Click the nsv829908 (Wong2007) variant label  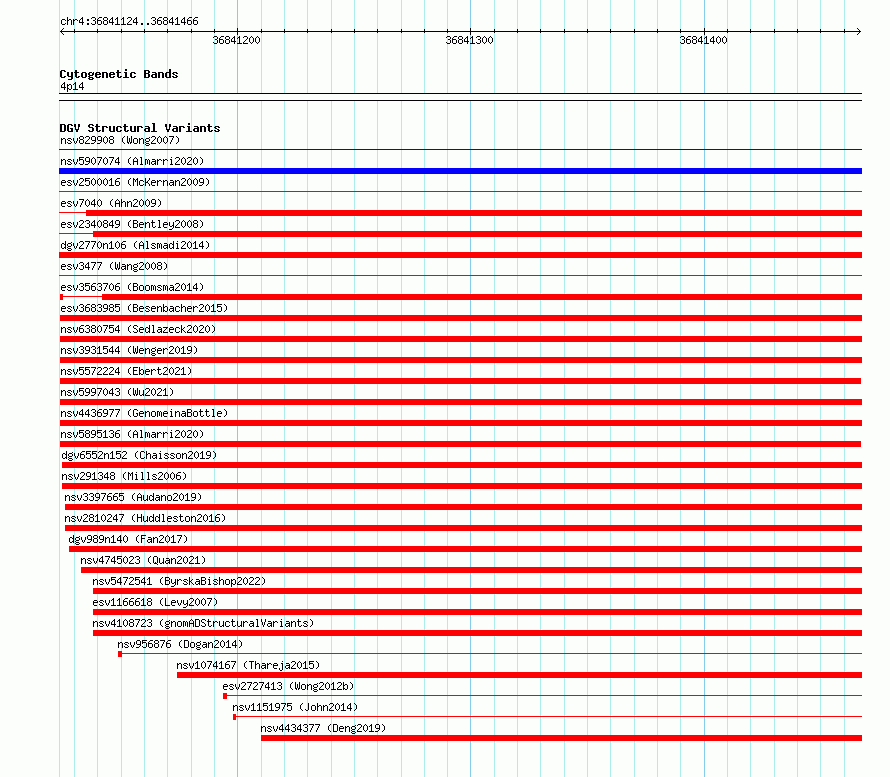[120, 140]
